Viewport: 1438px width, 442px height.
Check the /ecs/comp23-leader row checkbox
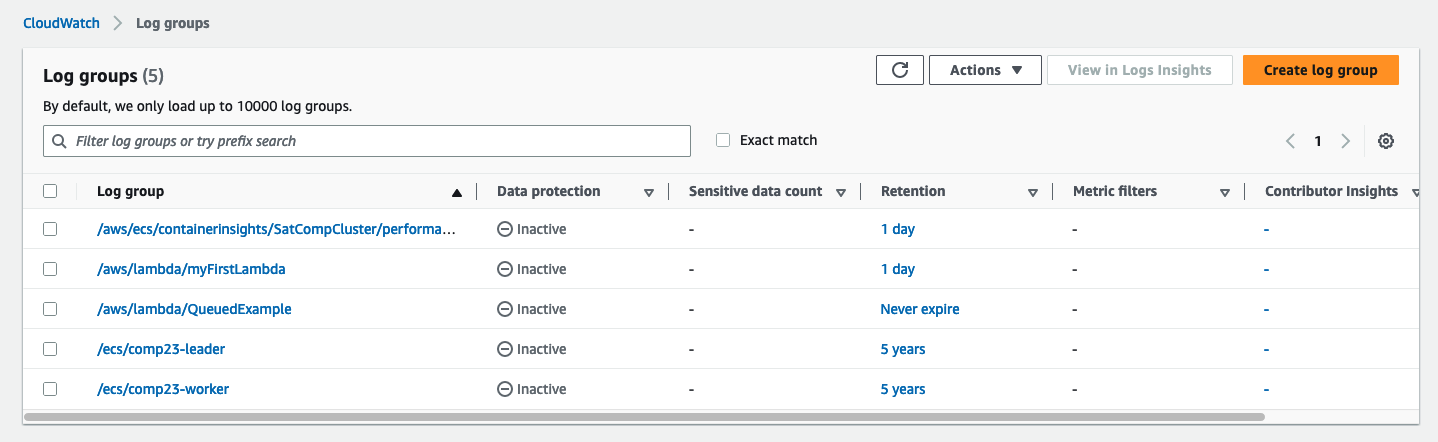pyautogui.click(x=50, y=349)
